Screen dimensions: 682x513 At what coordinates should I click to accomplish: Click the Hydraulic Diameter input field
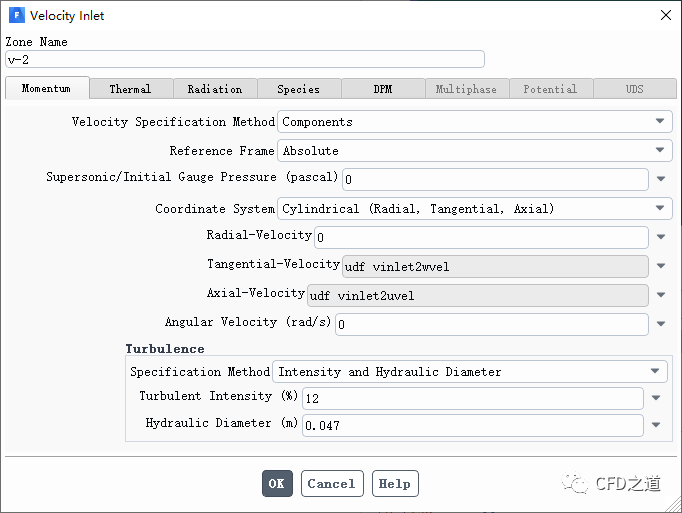472,426
